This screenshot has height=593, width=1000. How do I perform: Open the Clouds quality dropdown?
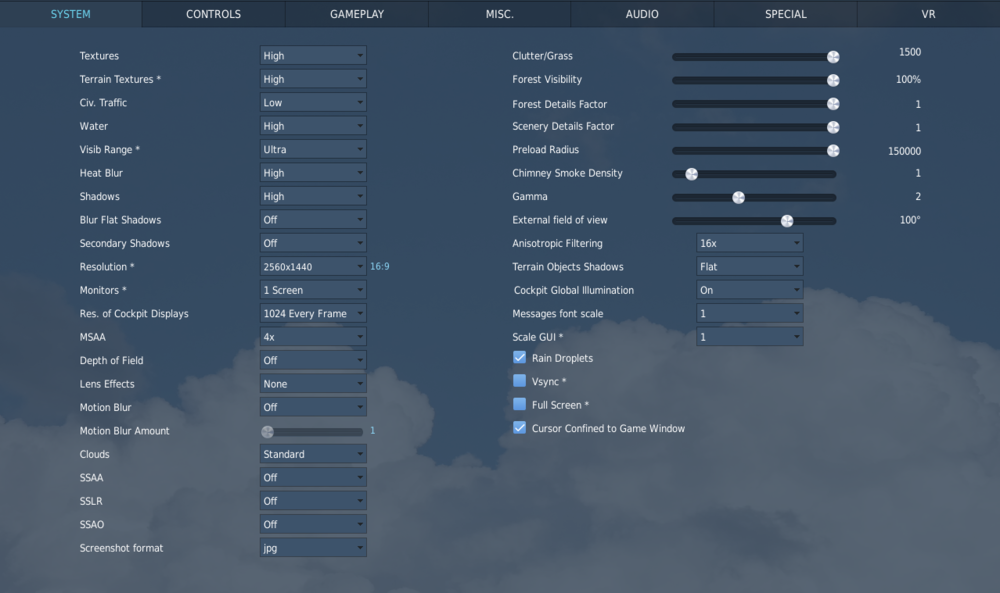[313, 453]
